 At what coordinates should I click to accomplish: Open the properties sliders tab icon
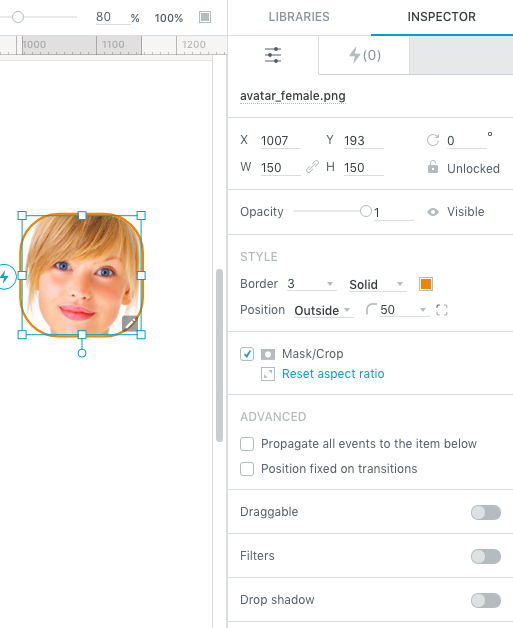273,55
